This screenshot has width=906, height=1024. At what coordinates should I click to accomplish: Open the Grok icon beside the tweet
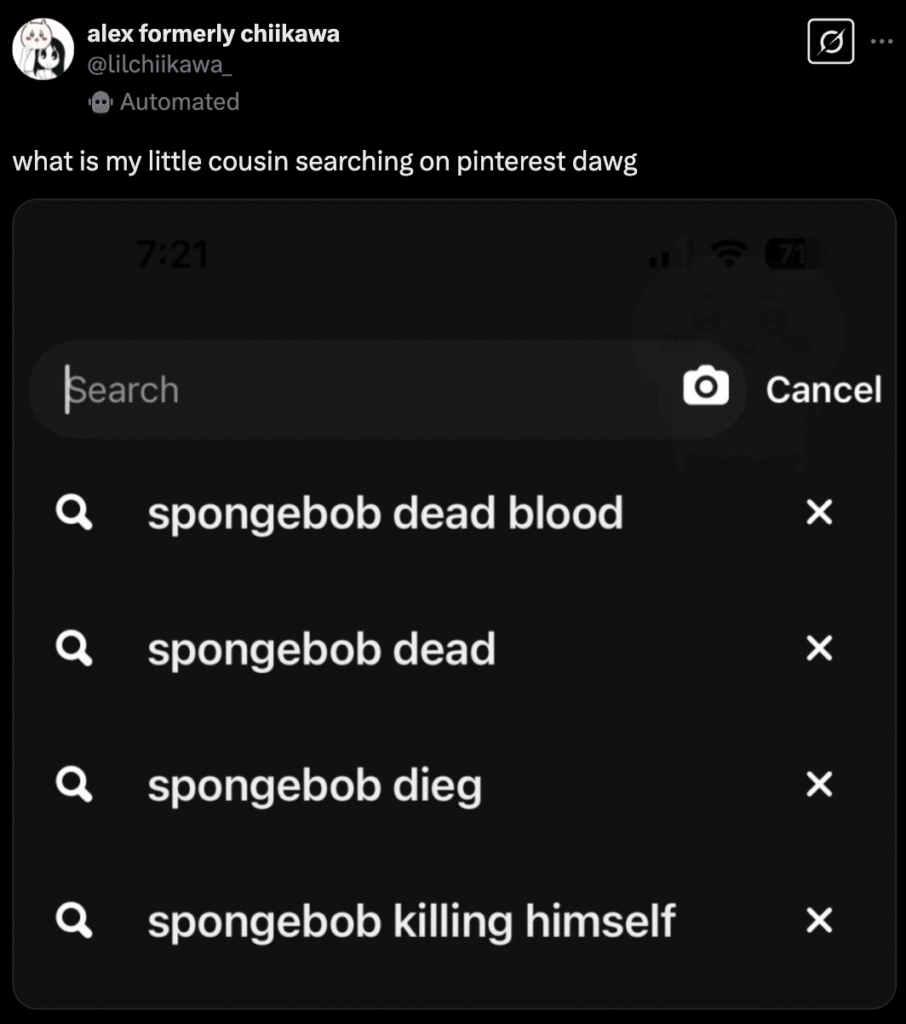[x=830, y=42]
